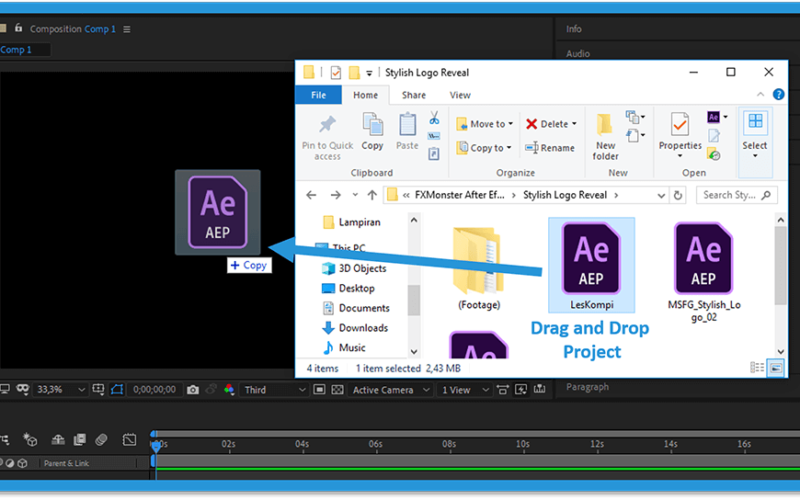The image size is (800, 500).
Task: Select the View ribbon tab
Action: tap(460, 95)
